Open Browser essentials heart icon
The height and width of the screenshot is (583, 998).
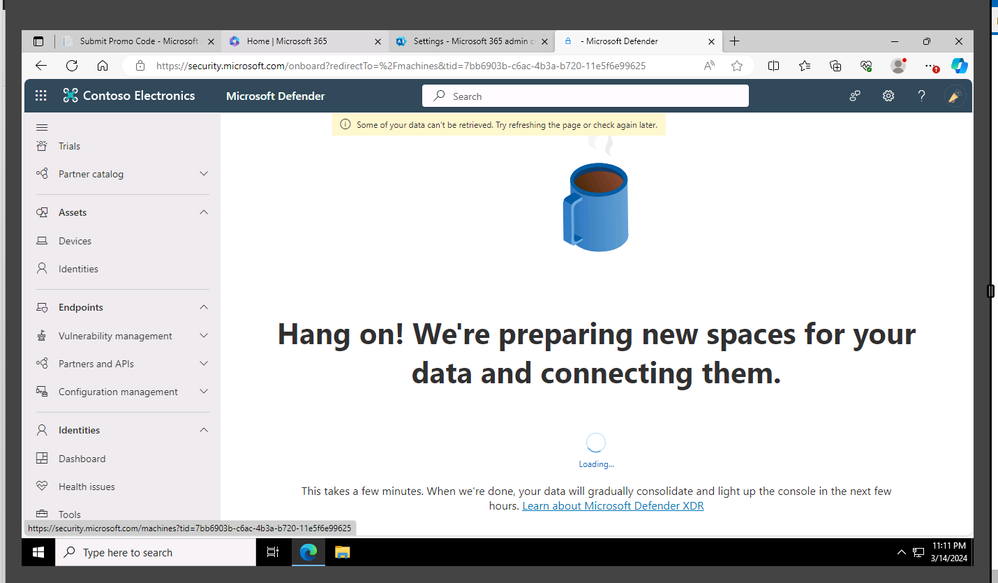point(866,66)
